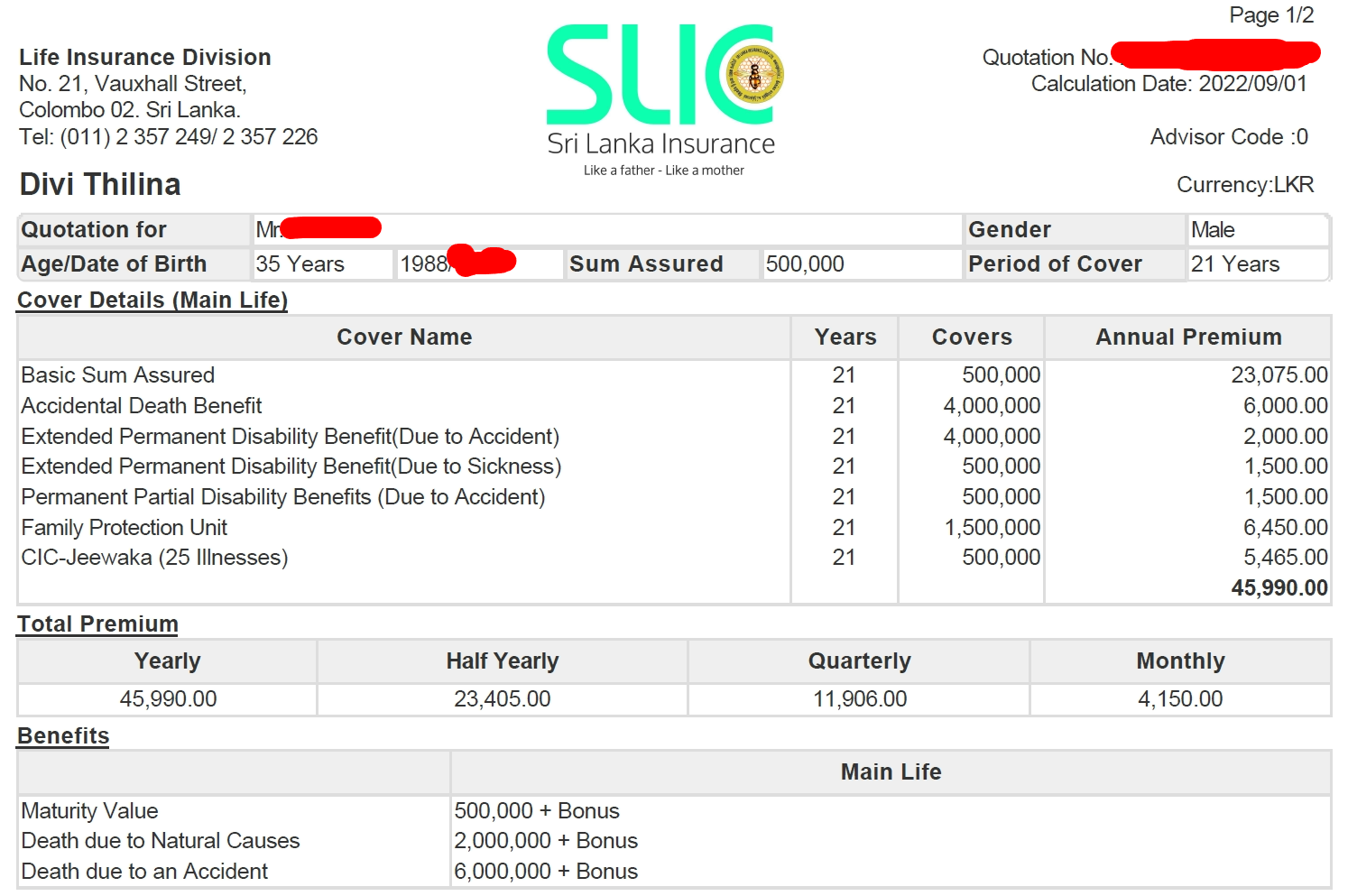Select the '2,000,000 + Bonus' benefit value
This screenshot has height=896, width=1348.
546,841
